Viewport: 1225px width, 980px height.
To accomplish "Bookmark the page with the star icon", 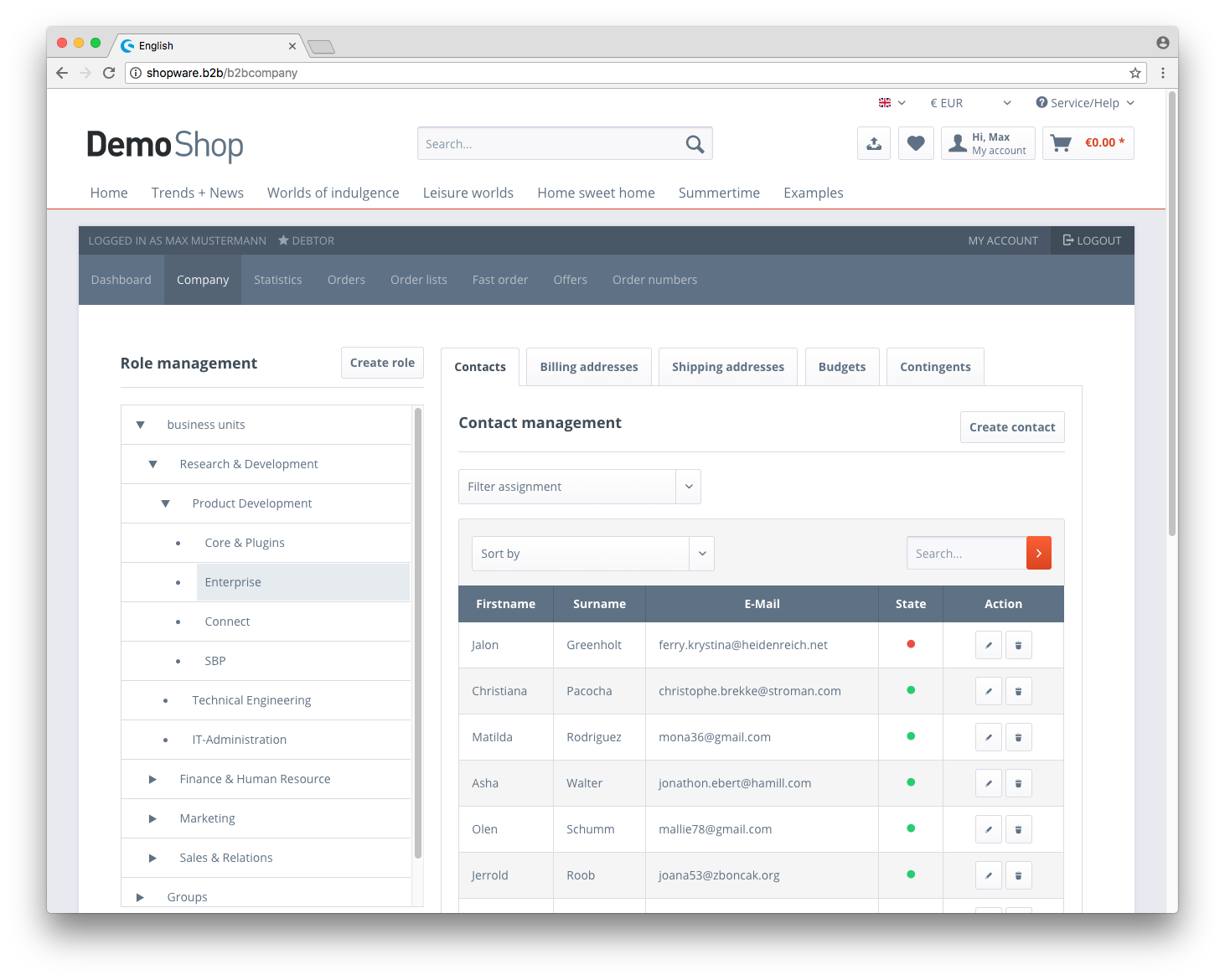I will point(1135,73).
